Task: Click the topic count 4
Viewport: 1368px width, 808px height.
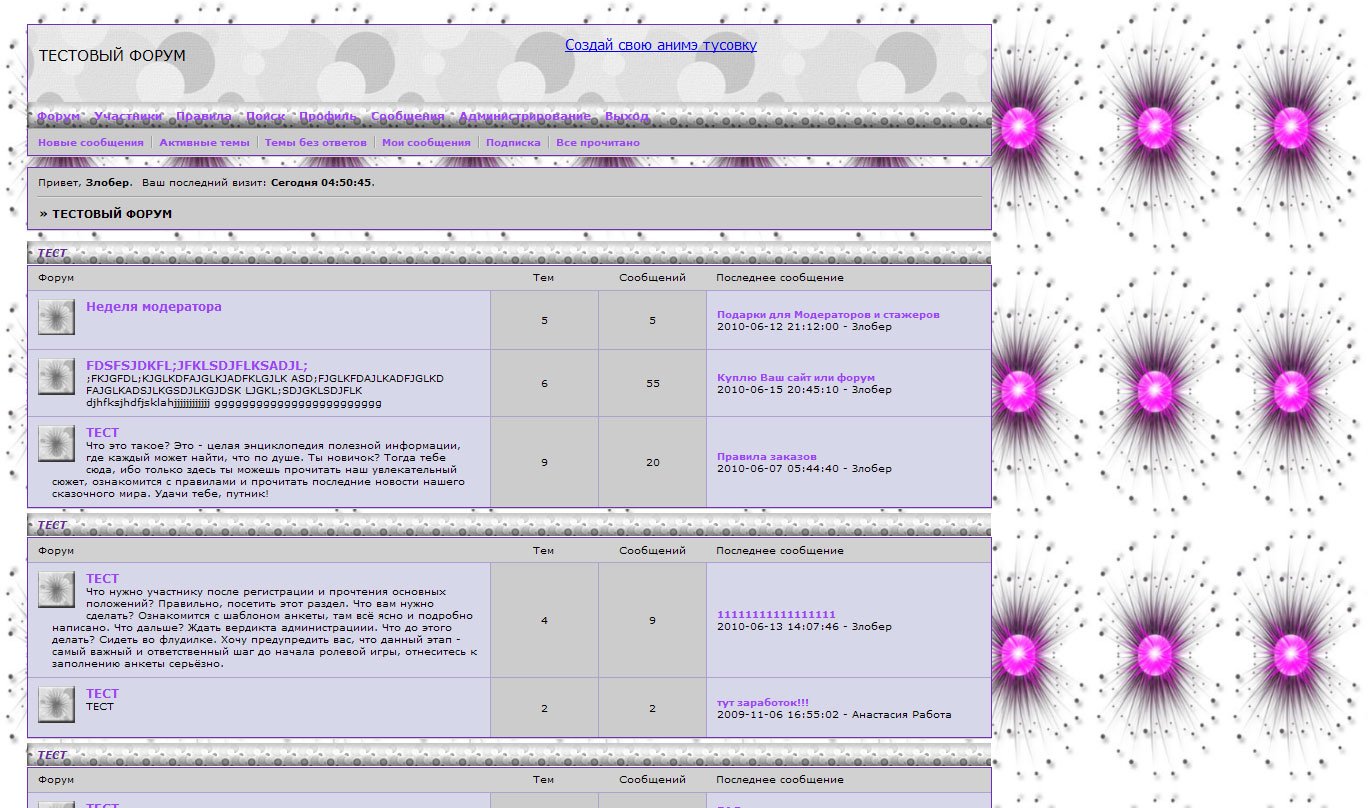Action: click(x=544, y=621)
